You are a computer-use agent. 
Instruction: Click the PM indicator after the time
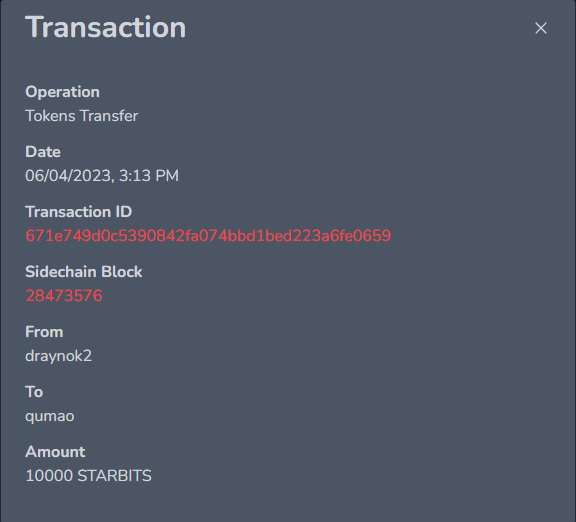coord(167,176)
